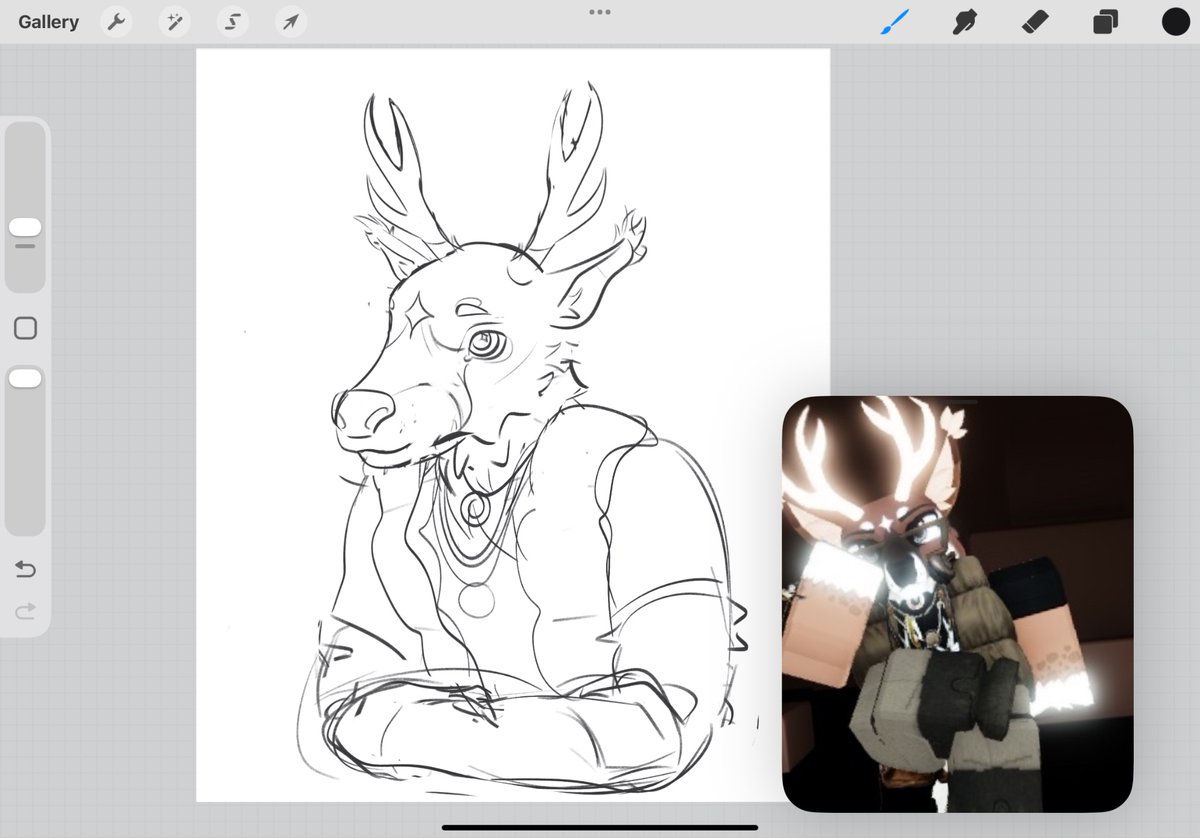This screenshot has height=838, width=1200.
Task: Tap the brush opacity slider handle
Action: (25, 377)
